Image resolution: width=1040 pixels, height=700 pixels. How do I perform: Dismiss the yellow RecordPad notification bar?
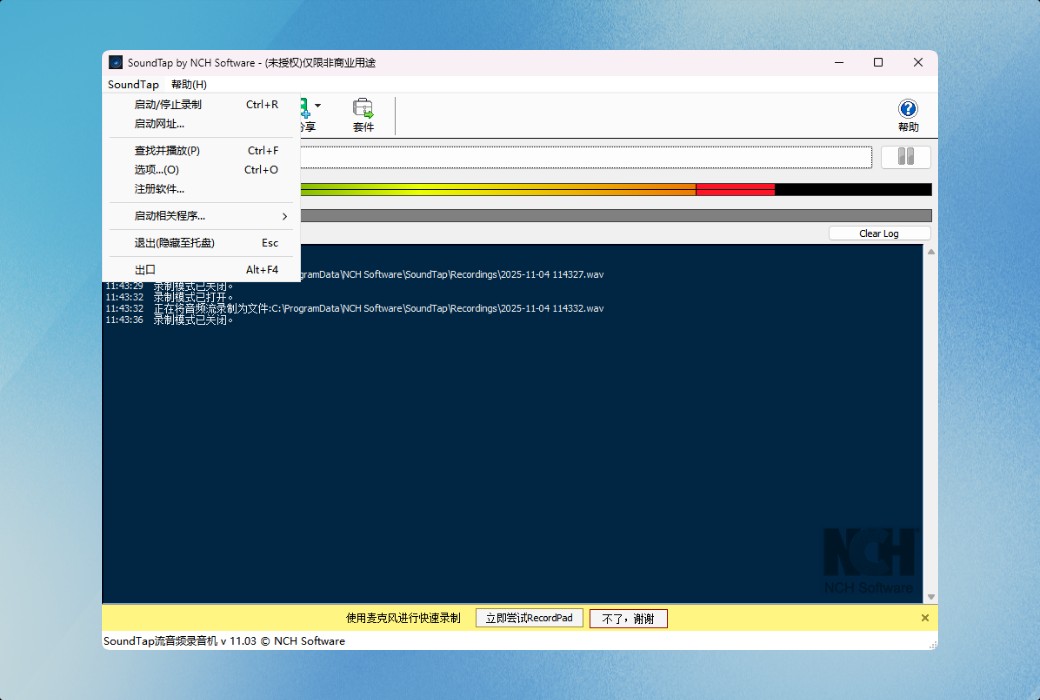tap(924, 617)
